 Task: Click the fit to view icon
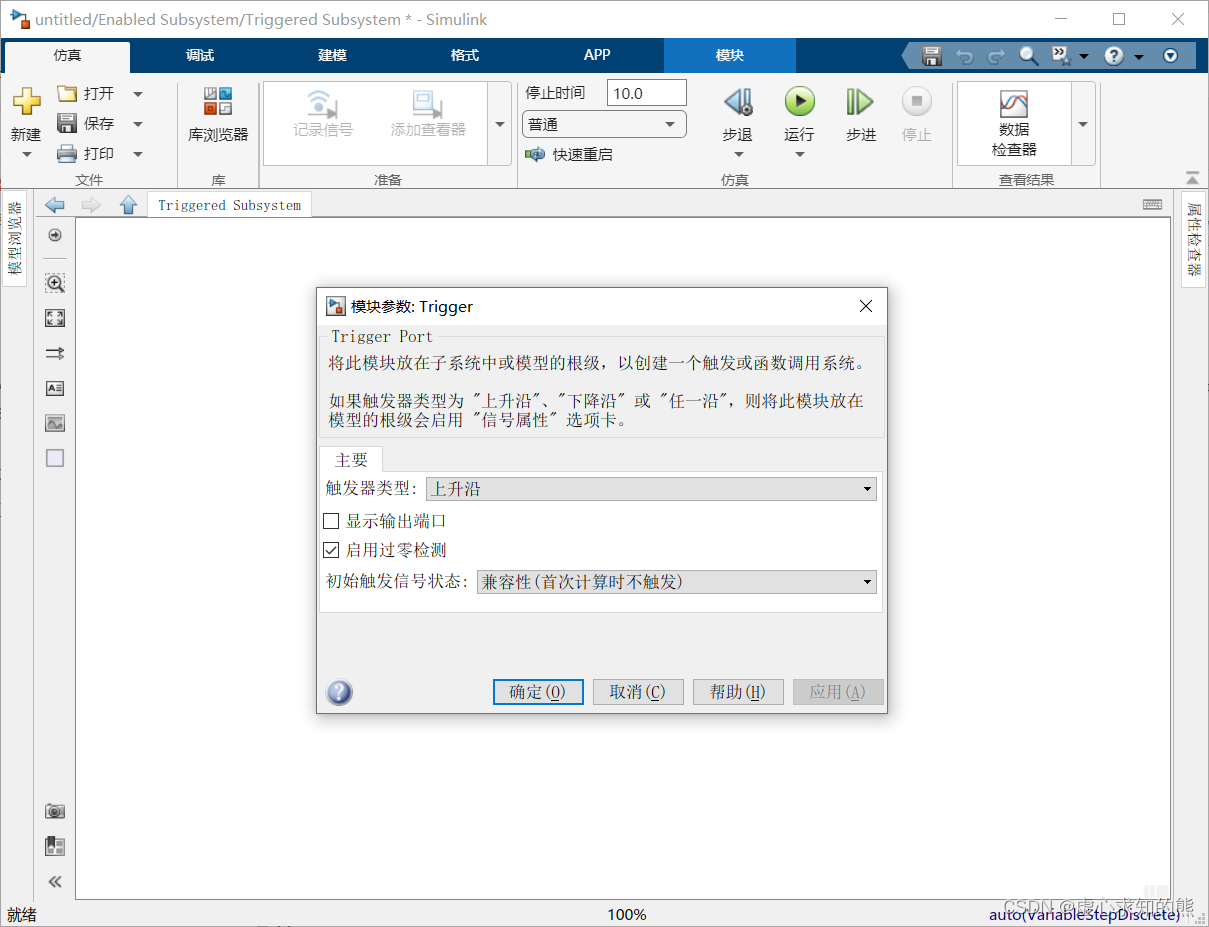click(55, 318)
